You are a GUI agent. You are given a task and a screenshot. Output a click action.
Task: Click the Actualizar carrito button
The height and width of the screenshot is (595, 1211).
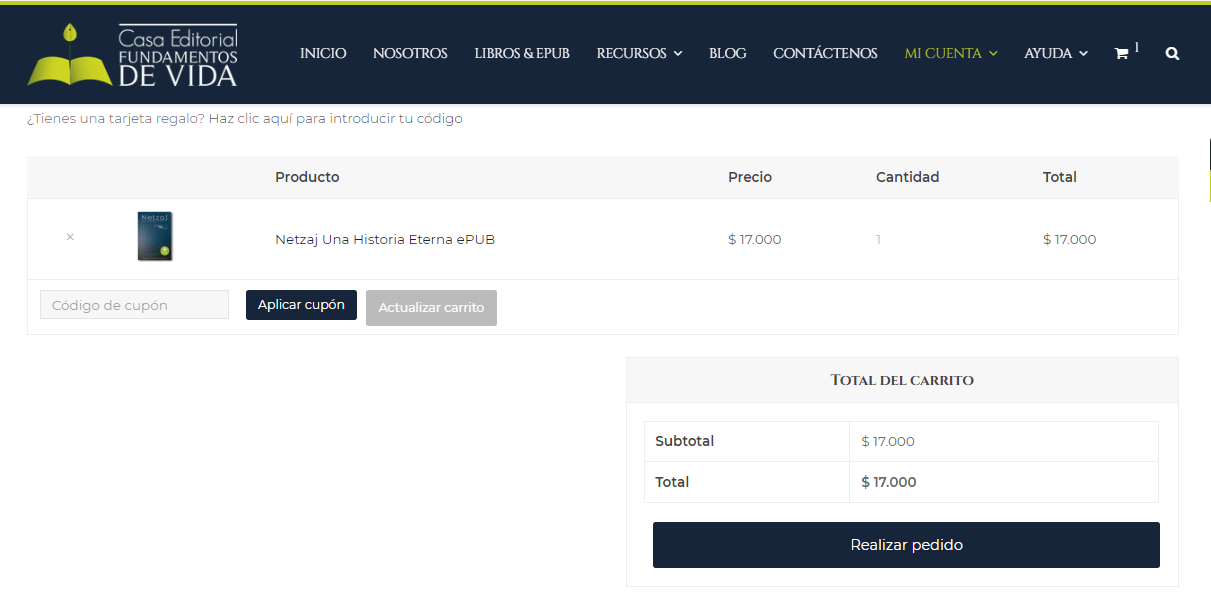point(431,308)
